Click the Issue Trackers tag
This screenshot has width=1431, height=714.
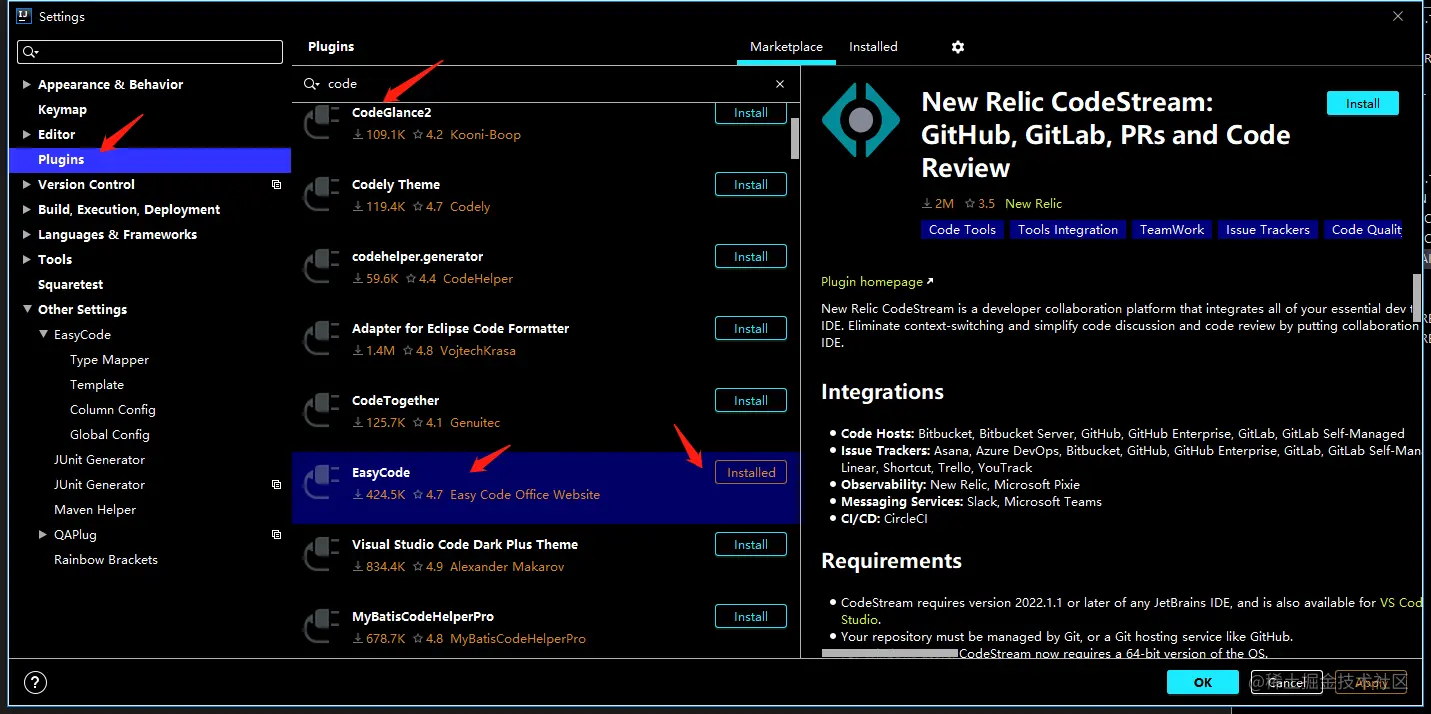(1268, 230)
